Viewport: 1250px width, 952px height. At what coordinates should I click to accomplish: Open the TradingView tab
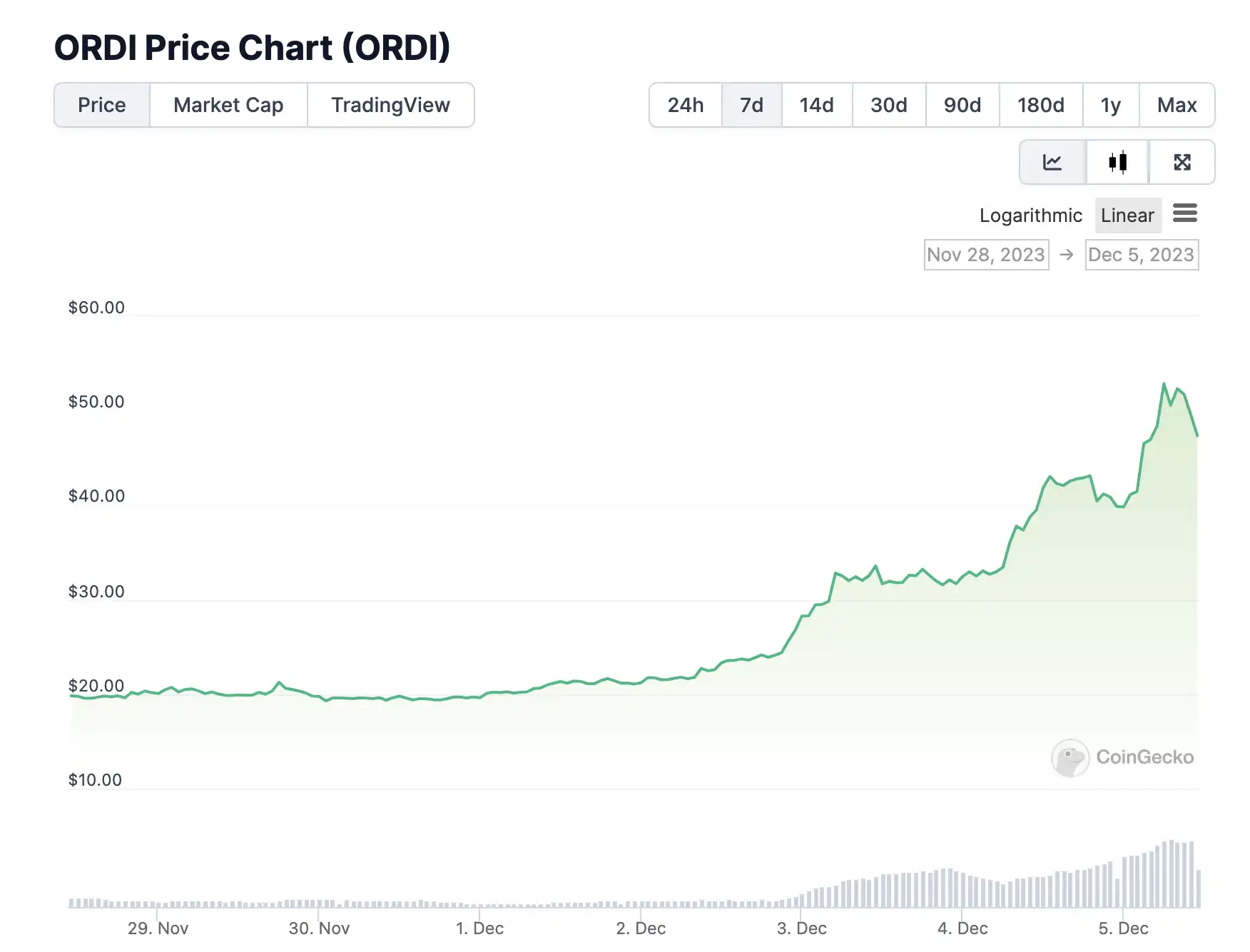point(390,105)
